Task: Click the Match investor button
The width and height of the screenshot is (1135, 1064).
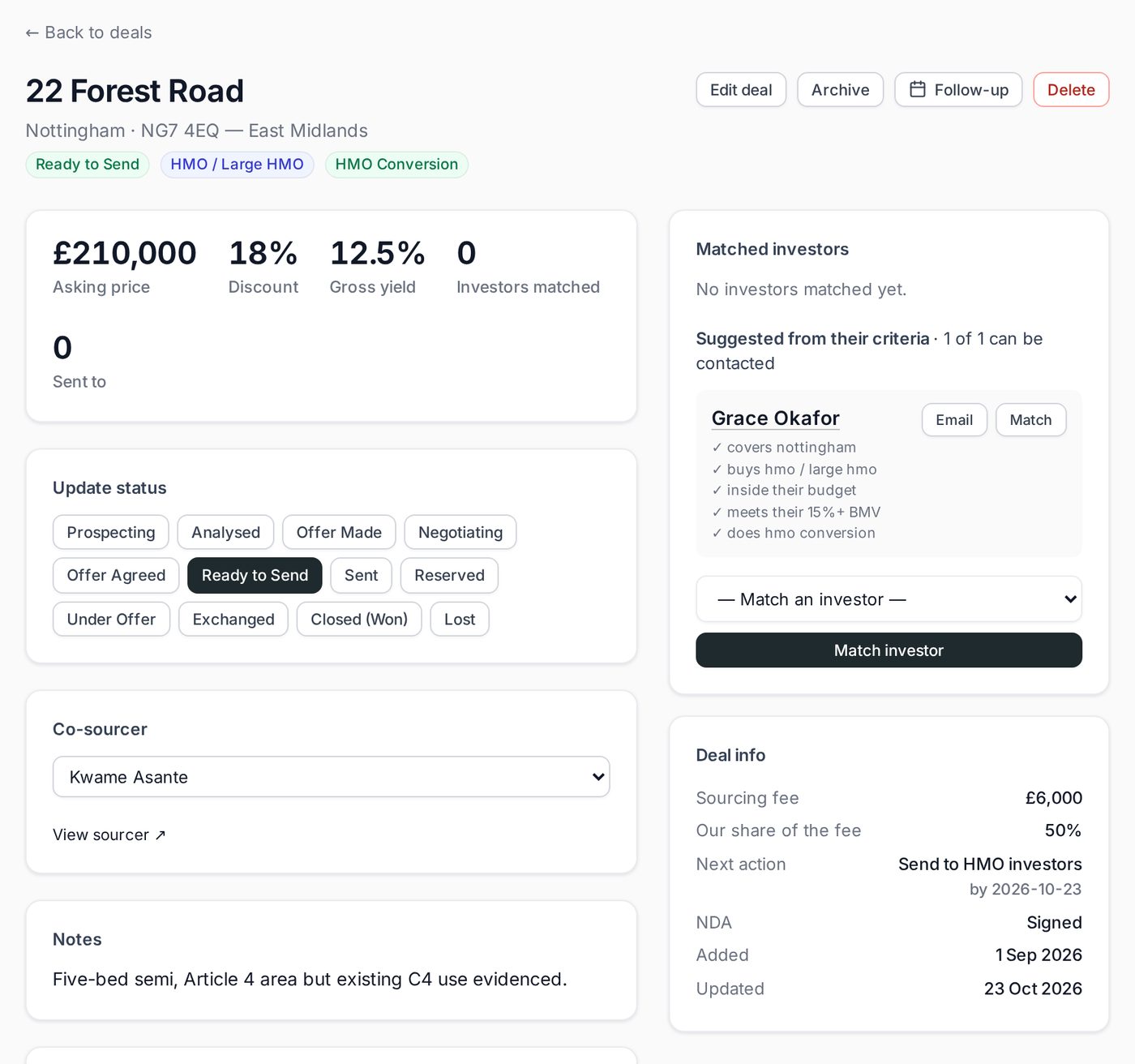Action: click(x=889, y=650)
